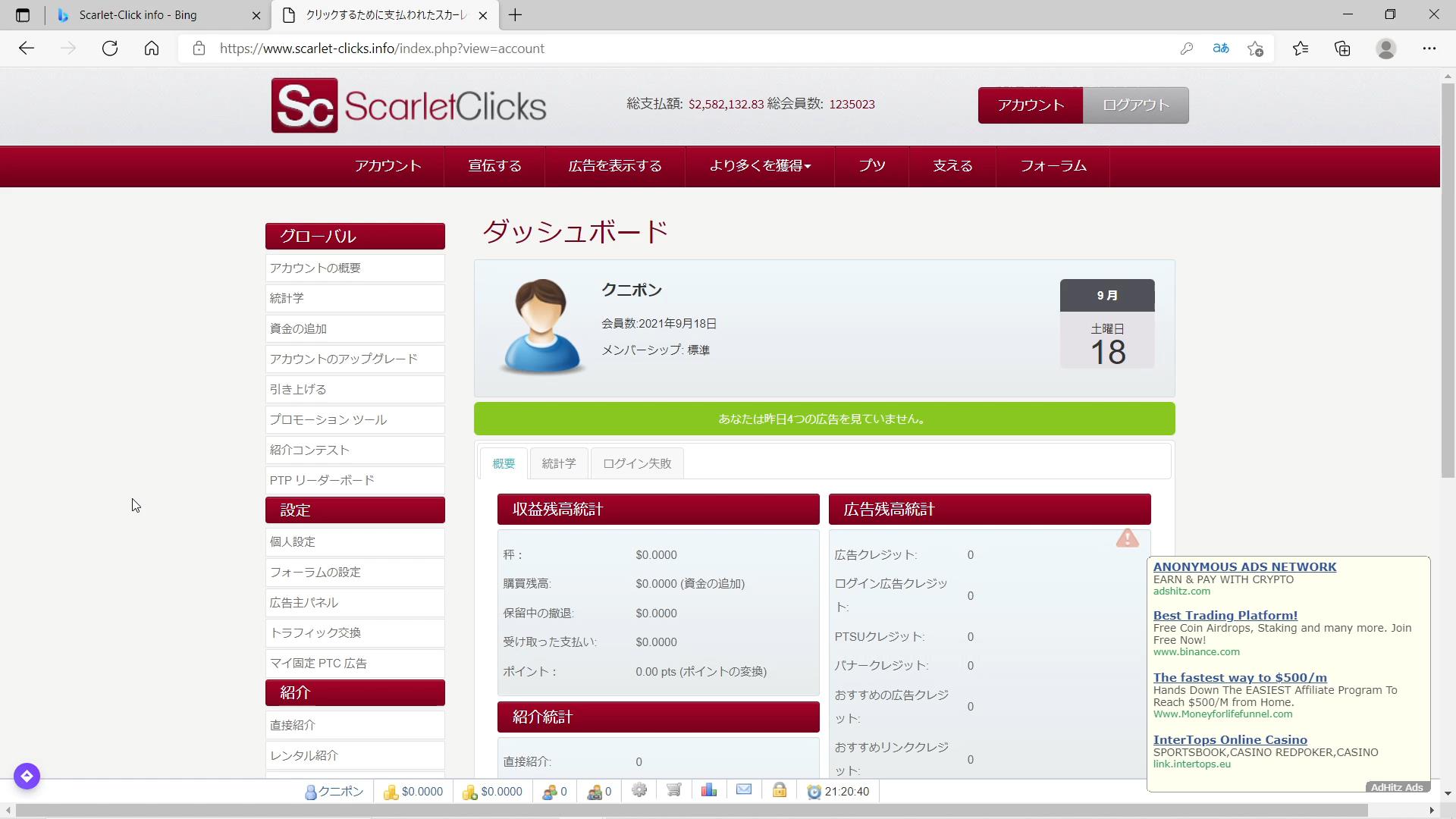Image resolution: width=1456 pixels, height=819 pixels.
Task: Open the shopping cart icon in bottom bar
Action: click(673, 790)
